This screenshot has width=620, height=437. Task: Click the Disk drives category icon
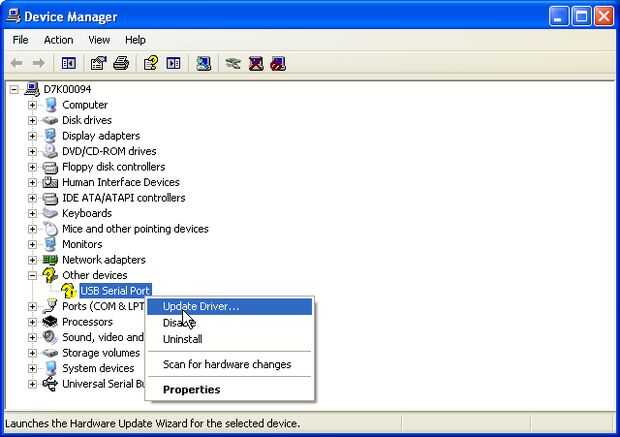50,120
